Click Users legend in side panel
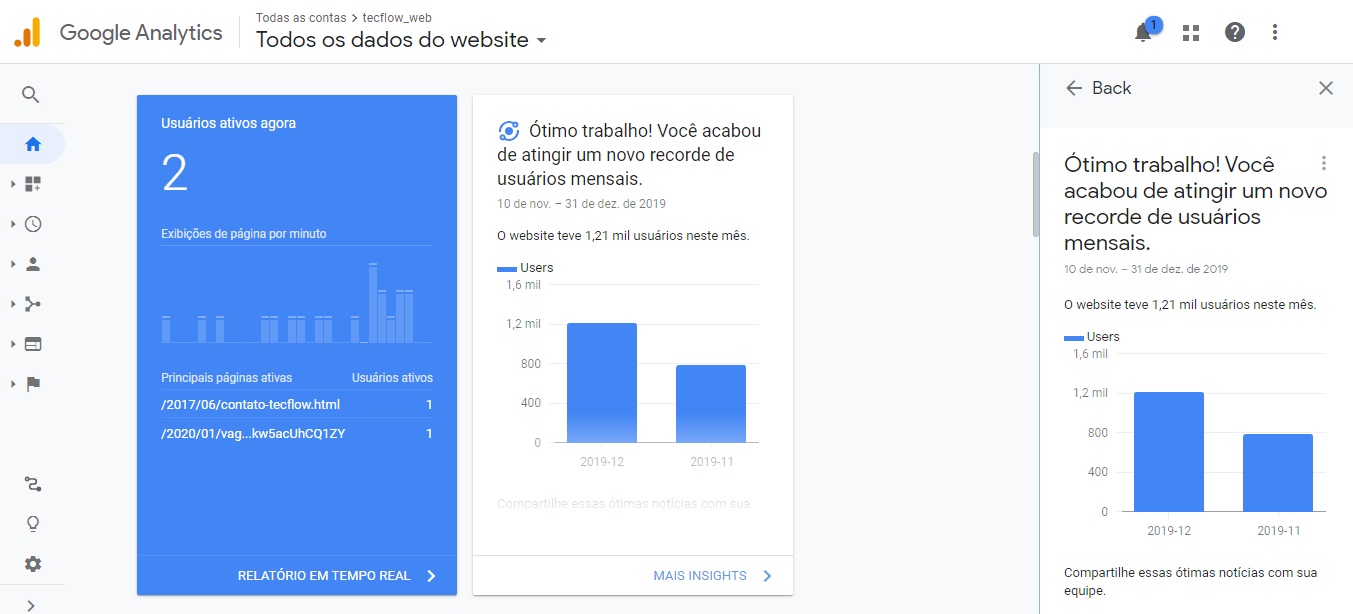 [x=1092, y=337]
